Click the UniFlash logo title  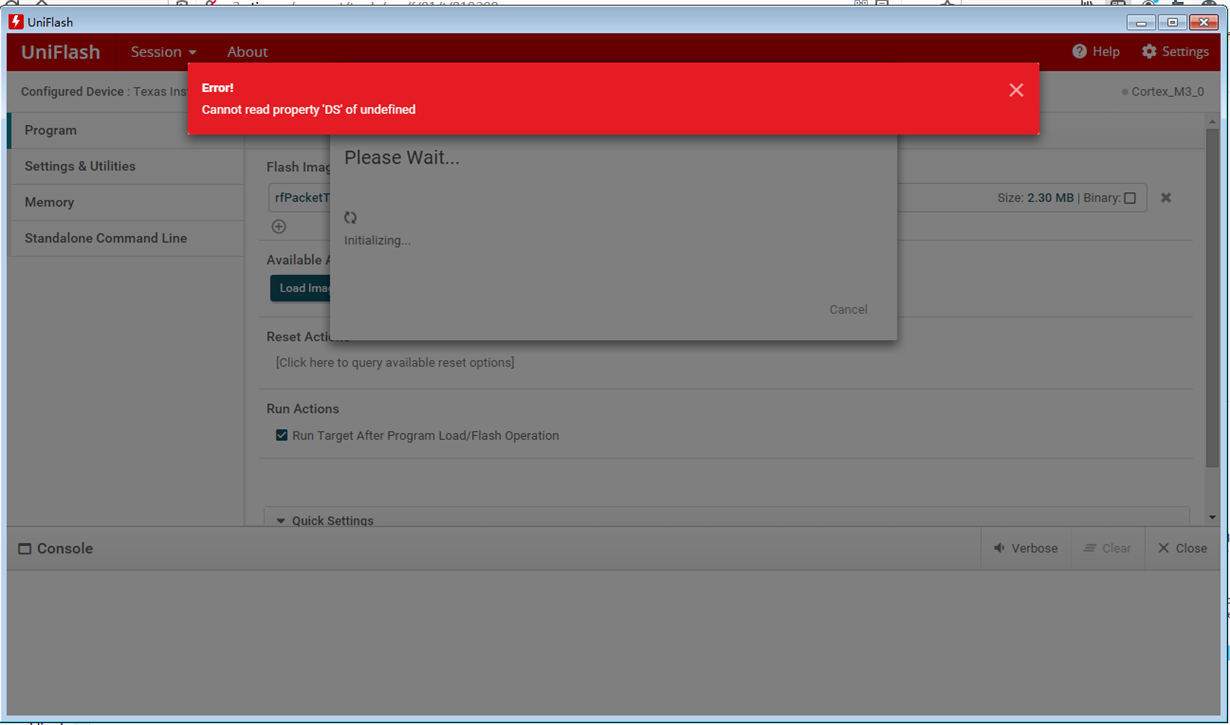tap(61, 52)
